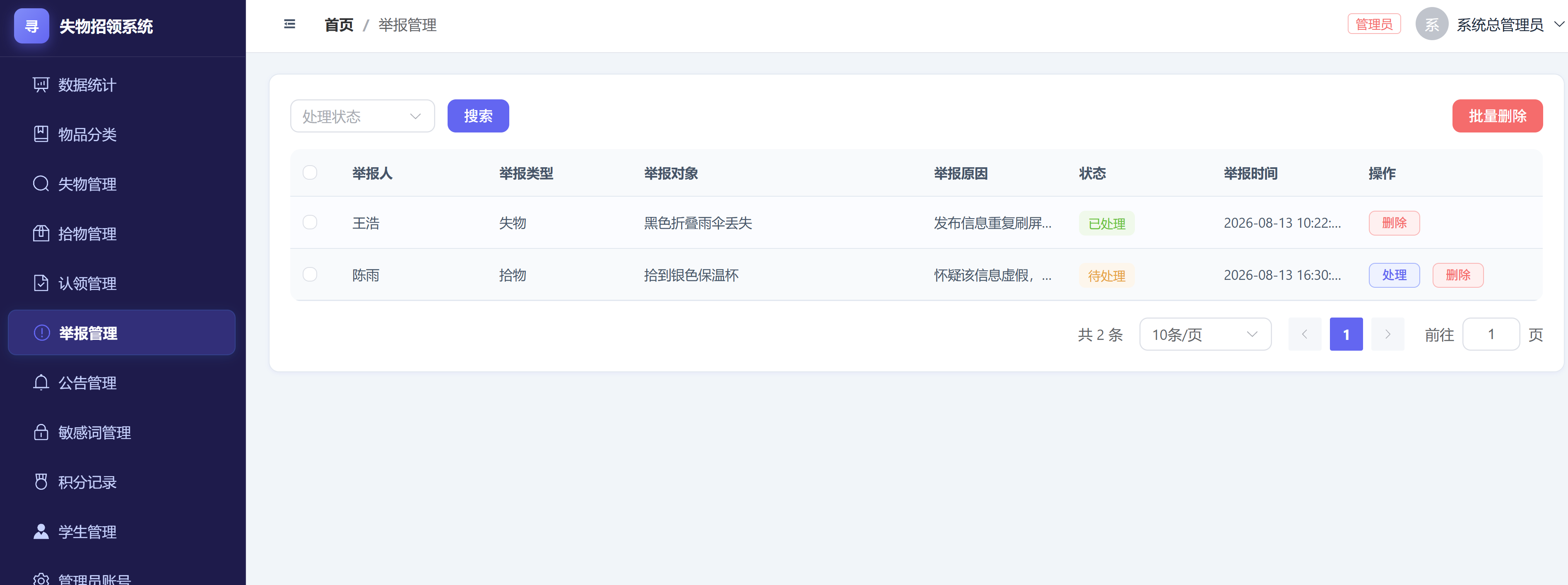The image size is (1568, 585).
Task: Check the row for 陈雨
Action: tap(310, 274)
